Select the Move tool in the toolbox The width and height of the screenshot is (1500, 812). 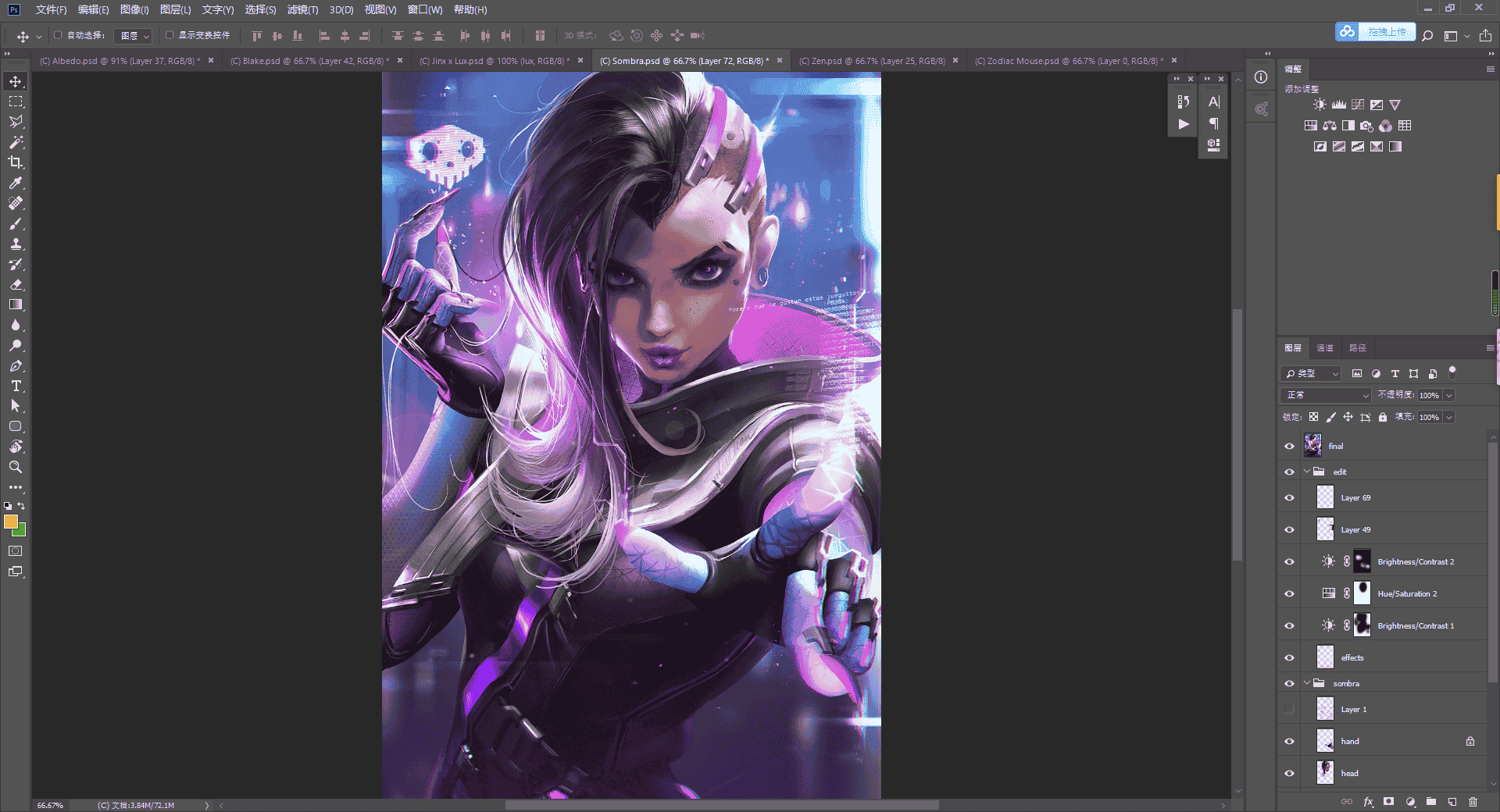(16, 82)
